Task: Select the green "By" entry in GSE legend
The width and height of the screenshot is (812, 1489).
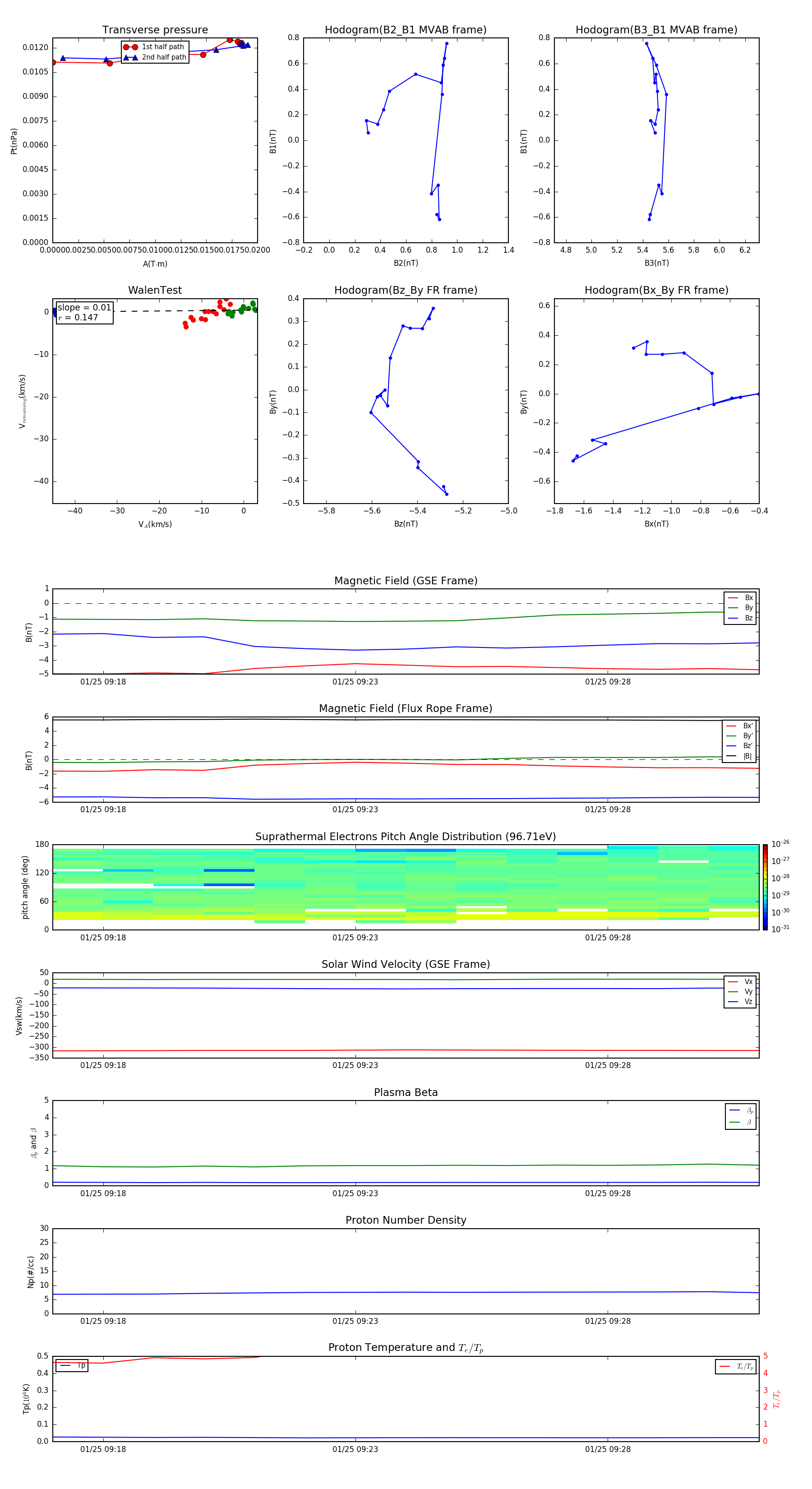Action: (740, 607)
